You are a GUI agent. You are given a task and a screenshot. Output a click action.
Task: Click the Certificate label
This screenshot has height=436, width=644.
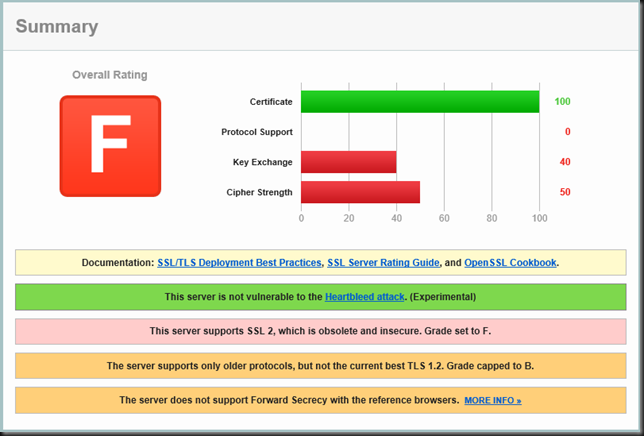[271, 102]
